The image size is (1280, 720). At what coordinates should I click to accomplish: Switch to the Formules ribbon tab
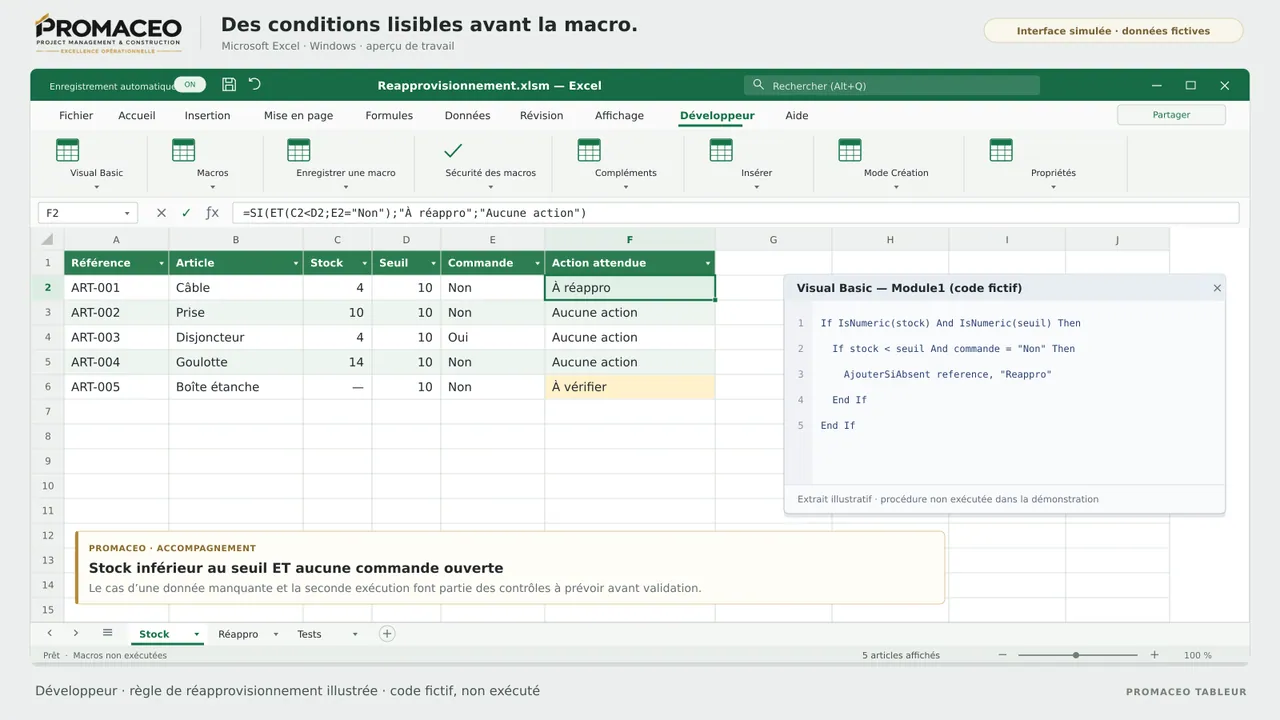pyautogui.click(x=389, y=115)
